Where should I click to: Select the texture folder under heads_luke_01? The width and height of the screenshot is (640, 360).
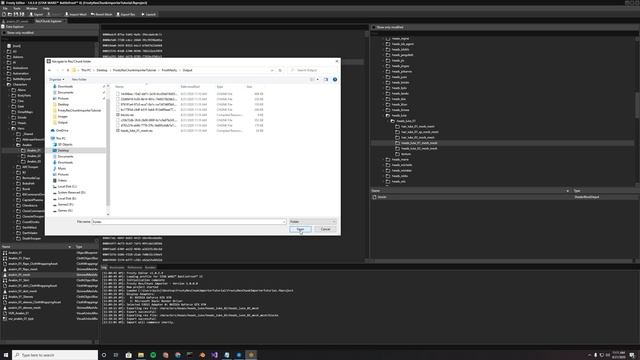click(403, 154)
